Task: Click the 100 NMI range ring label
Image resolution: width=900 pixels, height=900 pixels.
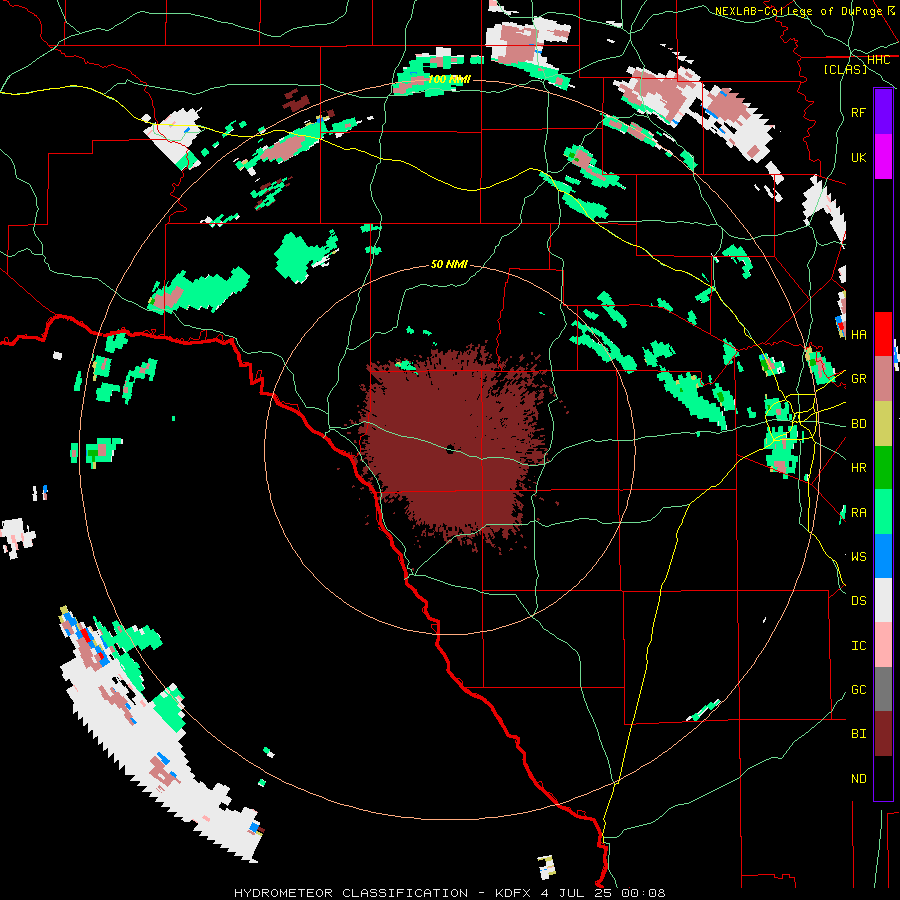Action: click(449, 79)
